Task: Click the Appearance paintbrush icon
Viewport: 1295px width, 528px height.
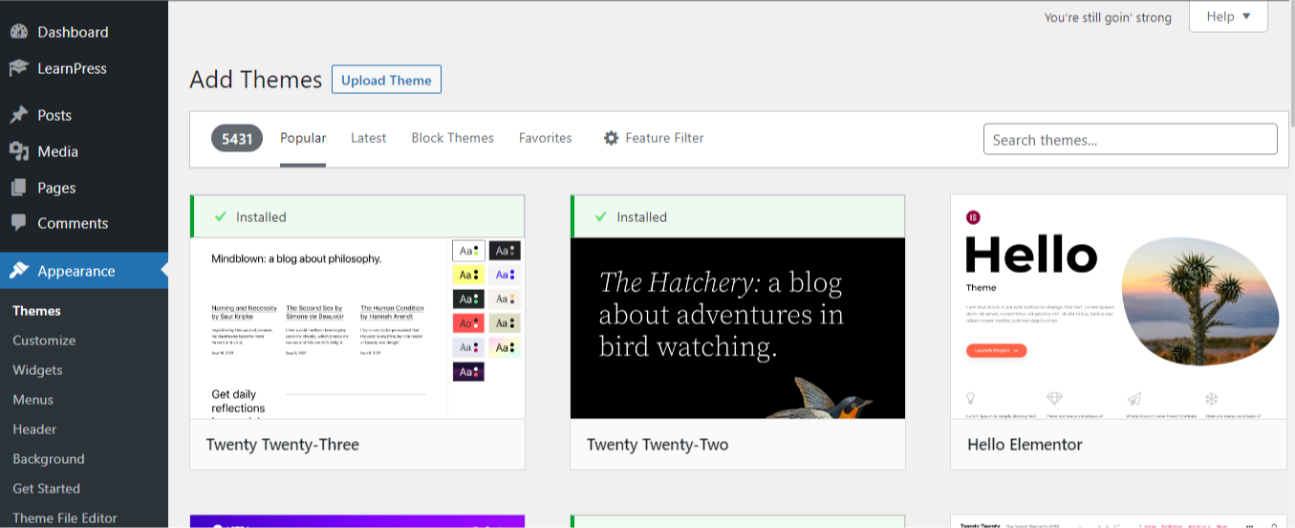Action: click(18, 270)
